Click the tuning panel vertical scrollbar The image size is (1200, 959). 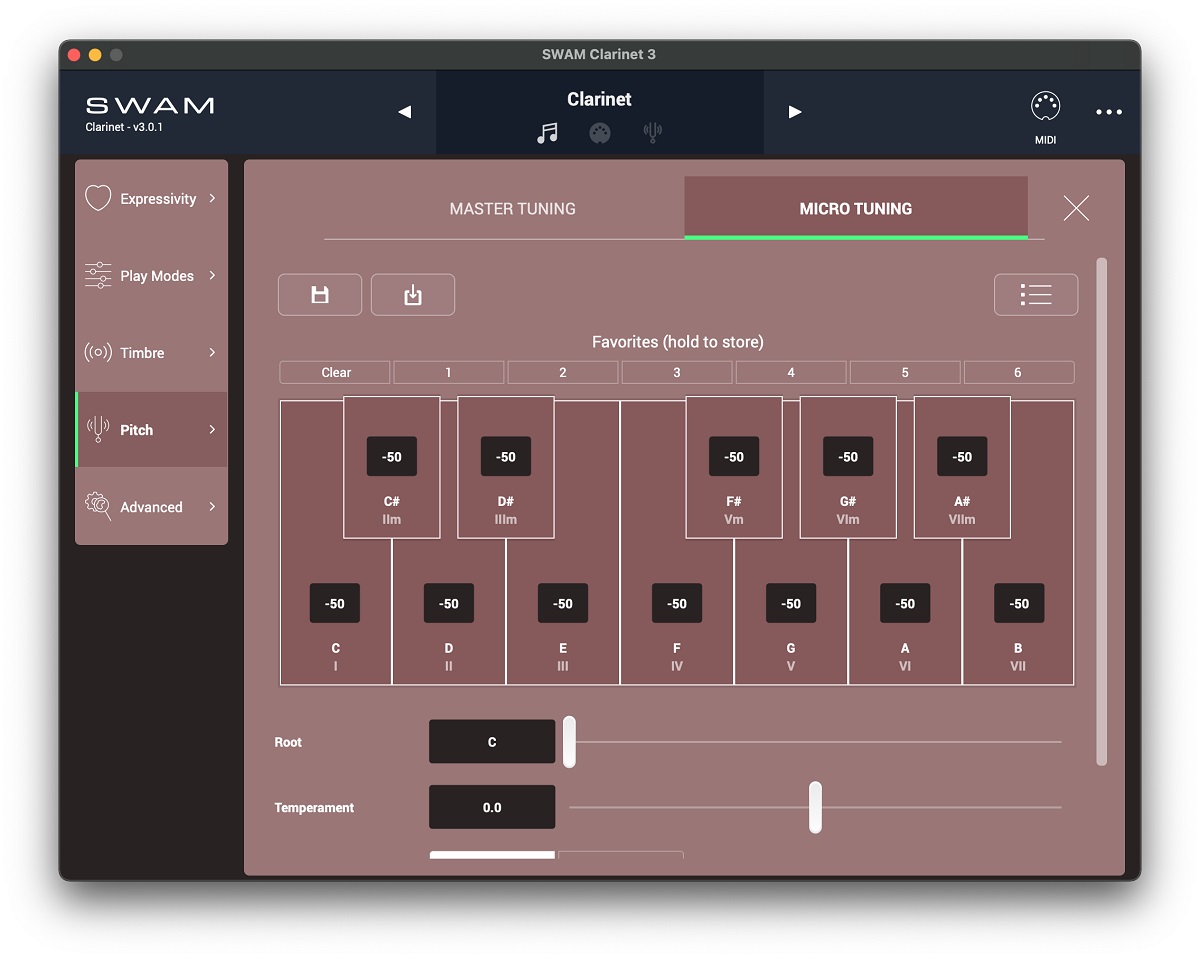pyautogui.click(x=1102, y=512)
